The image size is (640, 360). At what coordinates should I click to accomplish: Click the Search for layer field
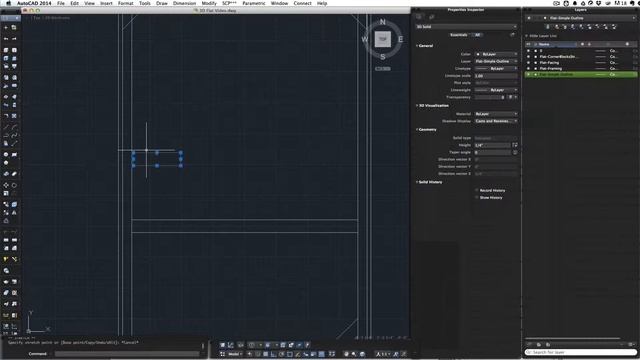pyautogui.click(x=581, y=352)
